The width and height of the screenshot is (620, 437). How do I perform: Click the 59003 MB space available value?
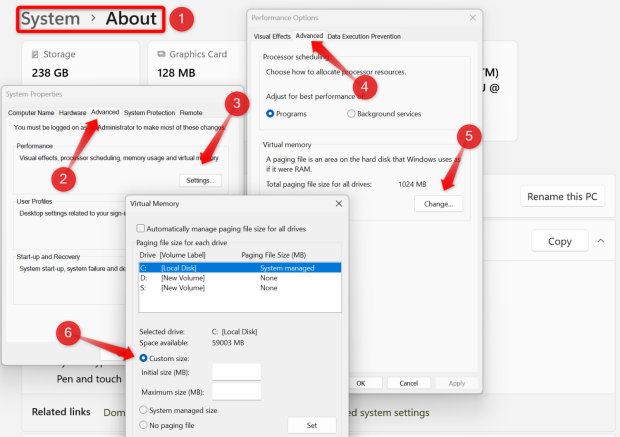(228, 343)
